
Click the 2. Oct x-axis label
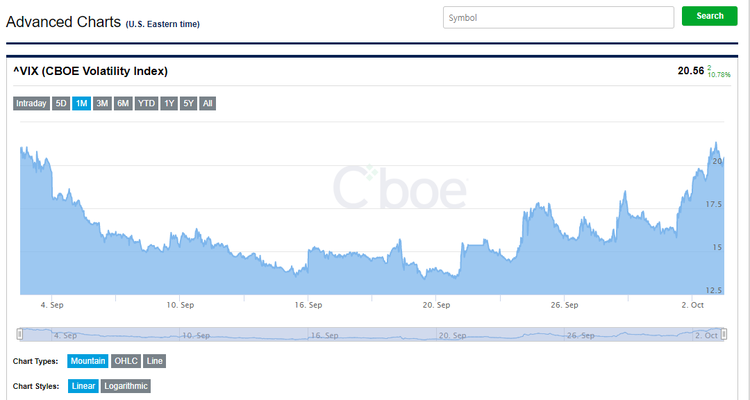tap(693, 305)
